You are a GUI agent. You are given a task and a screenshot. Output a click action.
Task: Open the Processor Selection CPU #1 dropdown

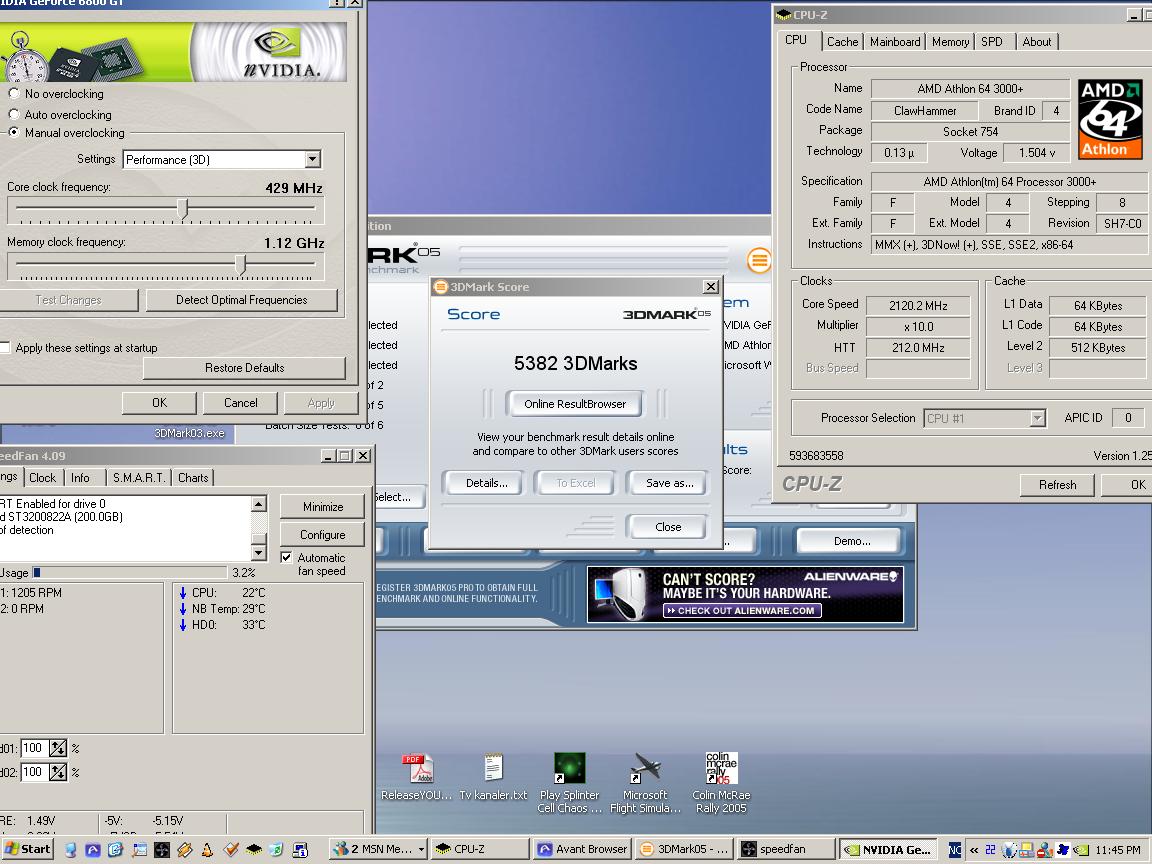[1037, 418]
